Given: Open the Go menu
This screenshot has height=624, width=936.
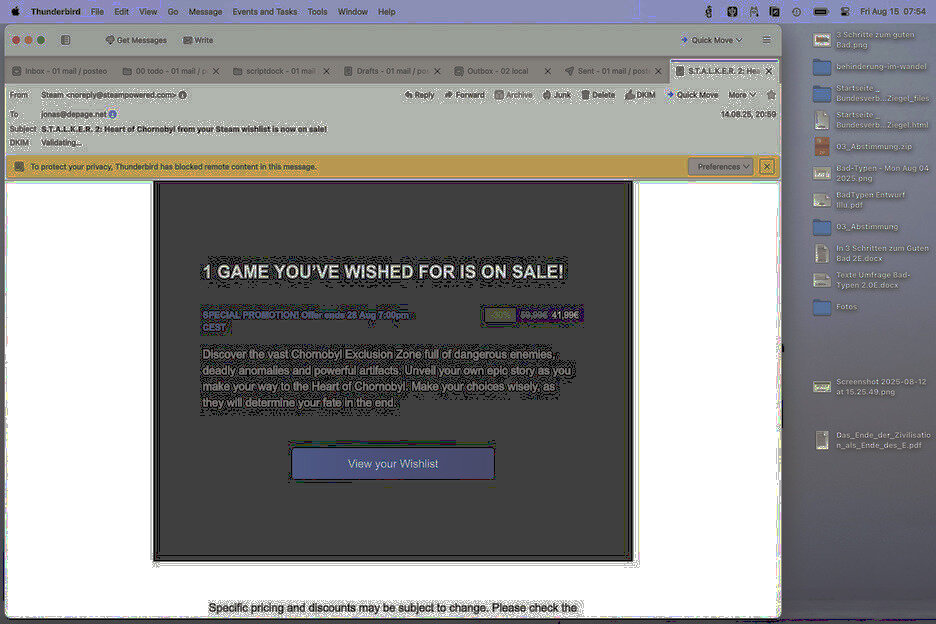Looking at the screenshot, I should pos(173,11).
